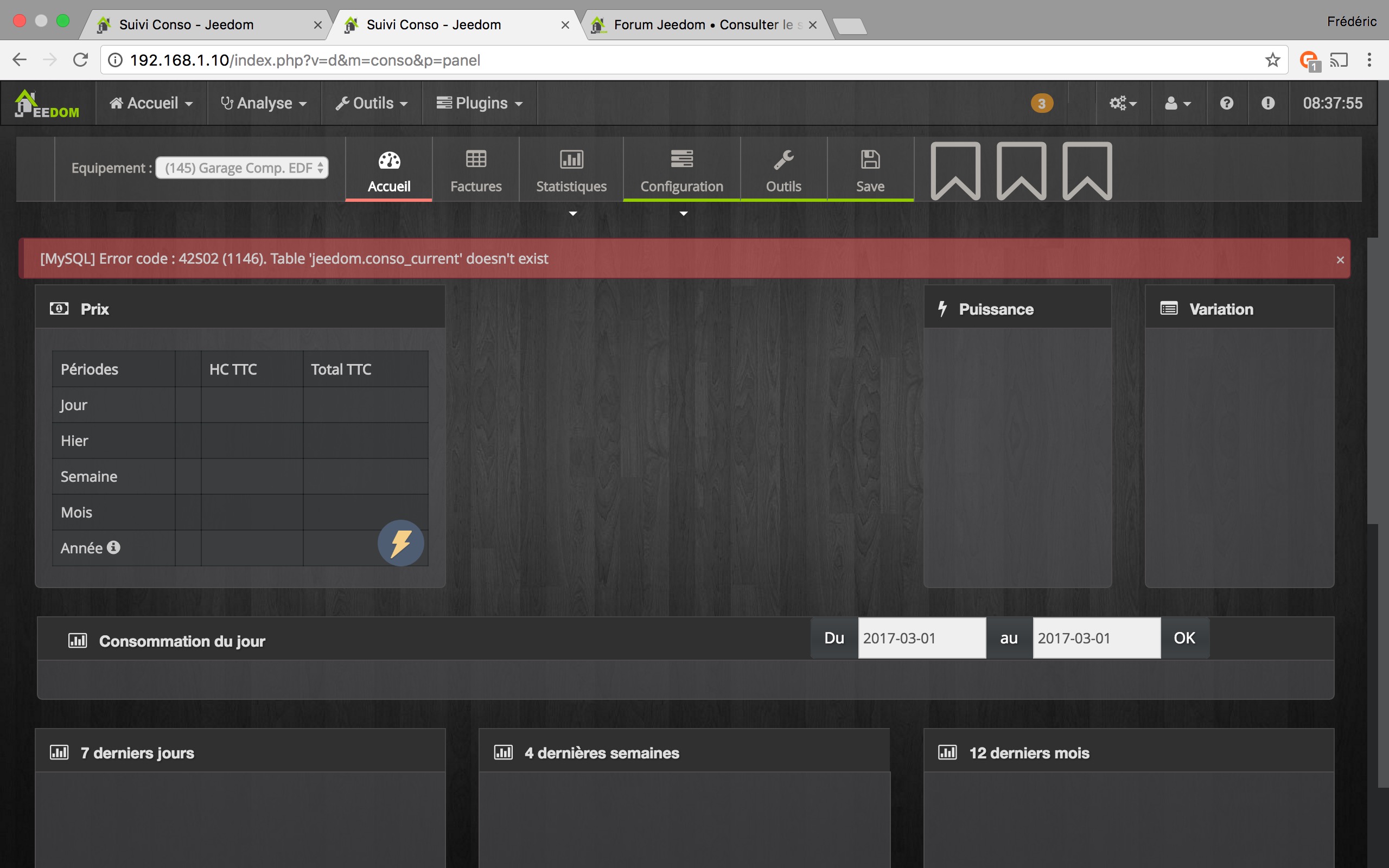Open the Accueil home menu

point(151,103)
